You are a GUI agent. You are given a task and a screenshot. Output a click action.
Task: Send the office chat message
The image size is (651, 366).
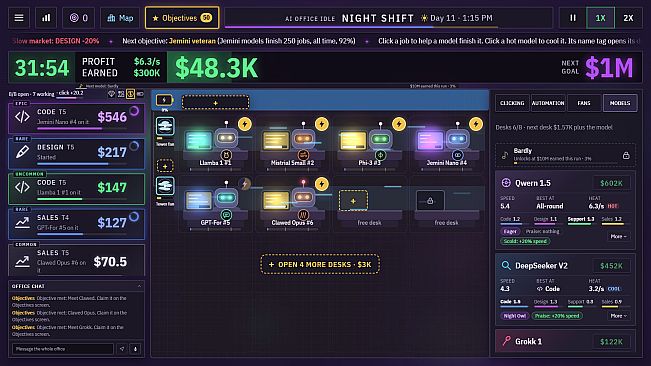(122, 349)
